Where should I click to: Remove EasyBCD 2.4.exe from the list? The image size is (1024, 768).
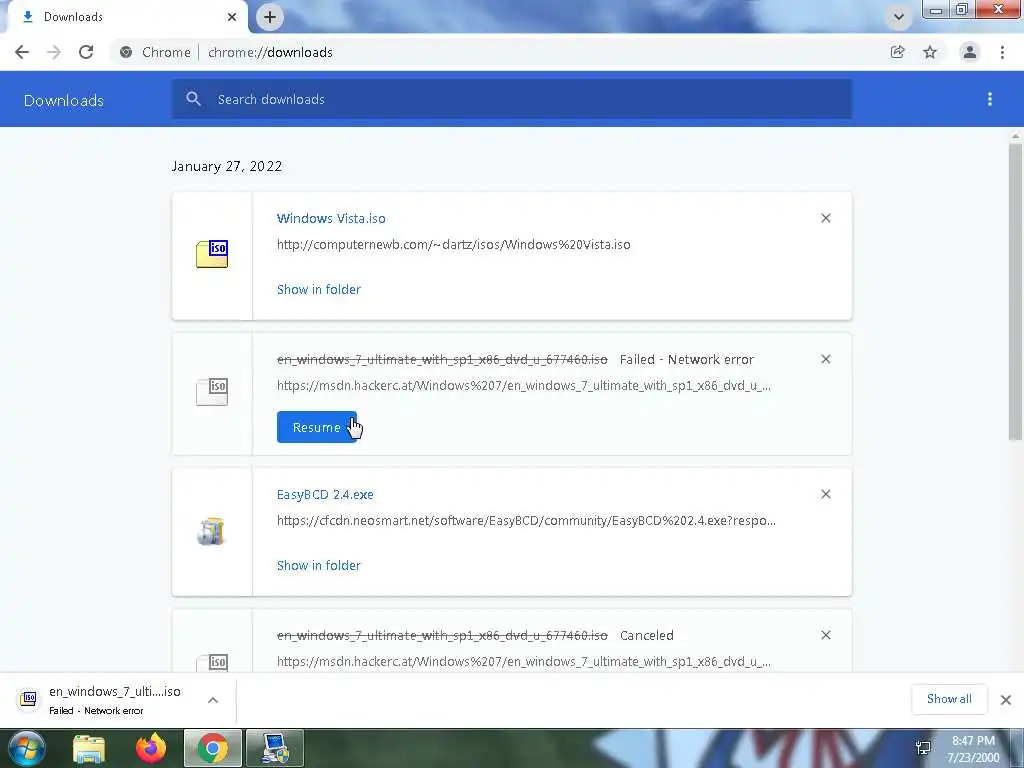pos(826,494)
